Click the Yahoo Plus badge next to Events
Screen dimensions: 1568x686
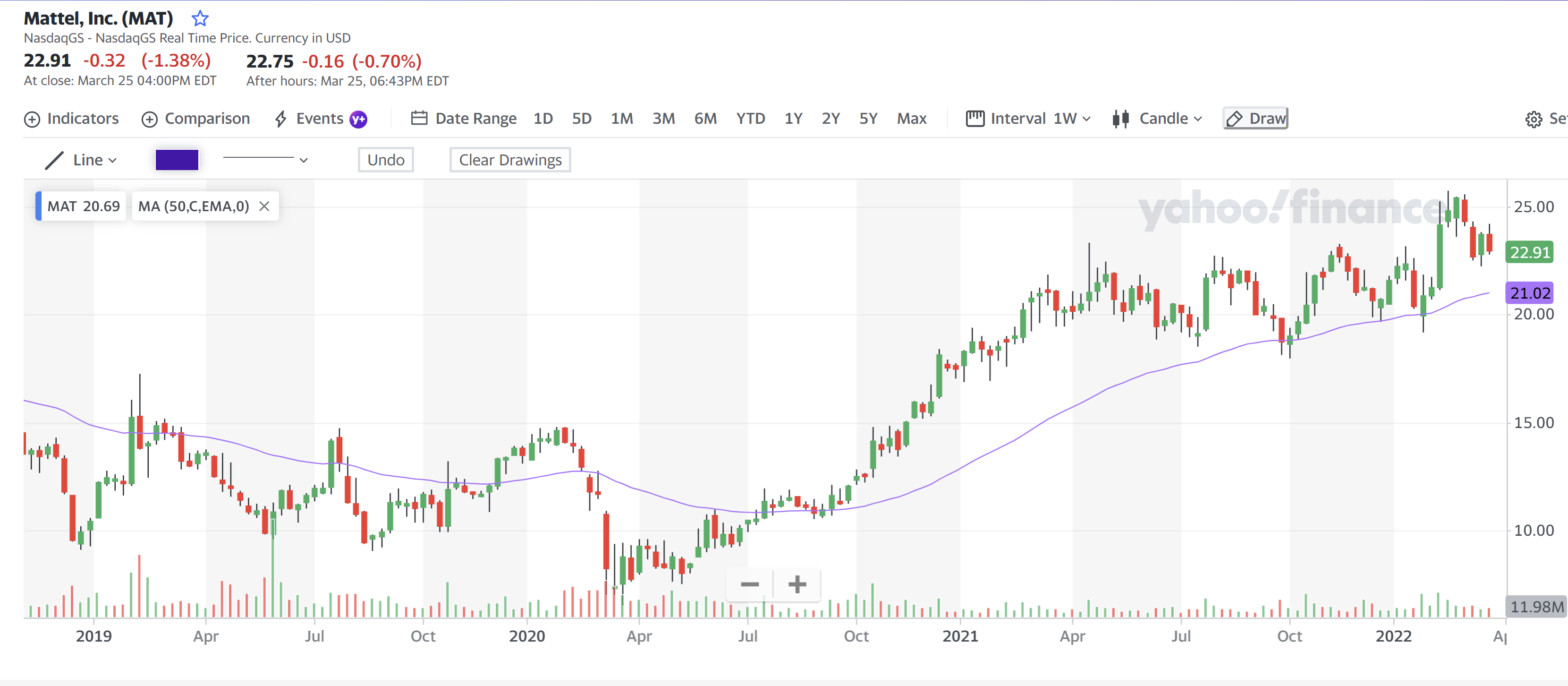[x=358, y=120]
